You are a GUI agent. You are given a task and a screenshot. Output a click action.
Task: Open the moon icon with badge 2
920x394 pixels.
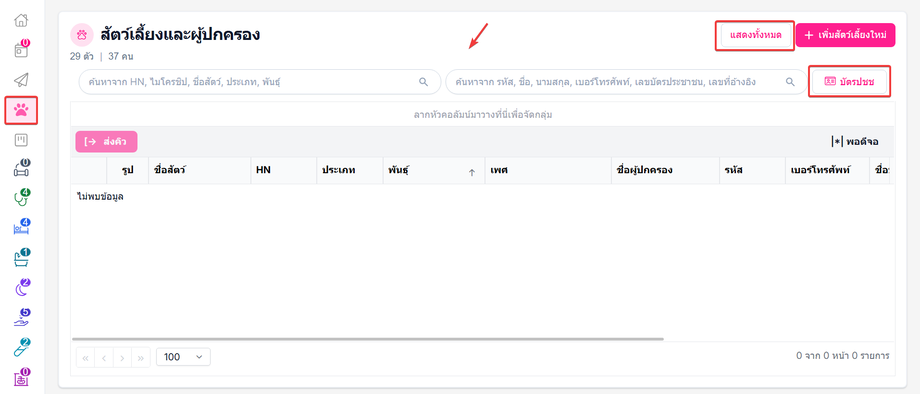[x=21, y=288]
